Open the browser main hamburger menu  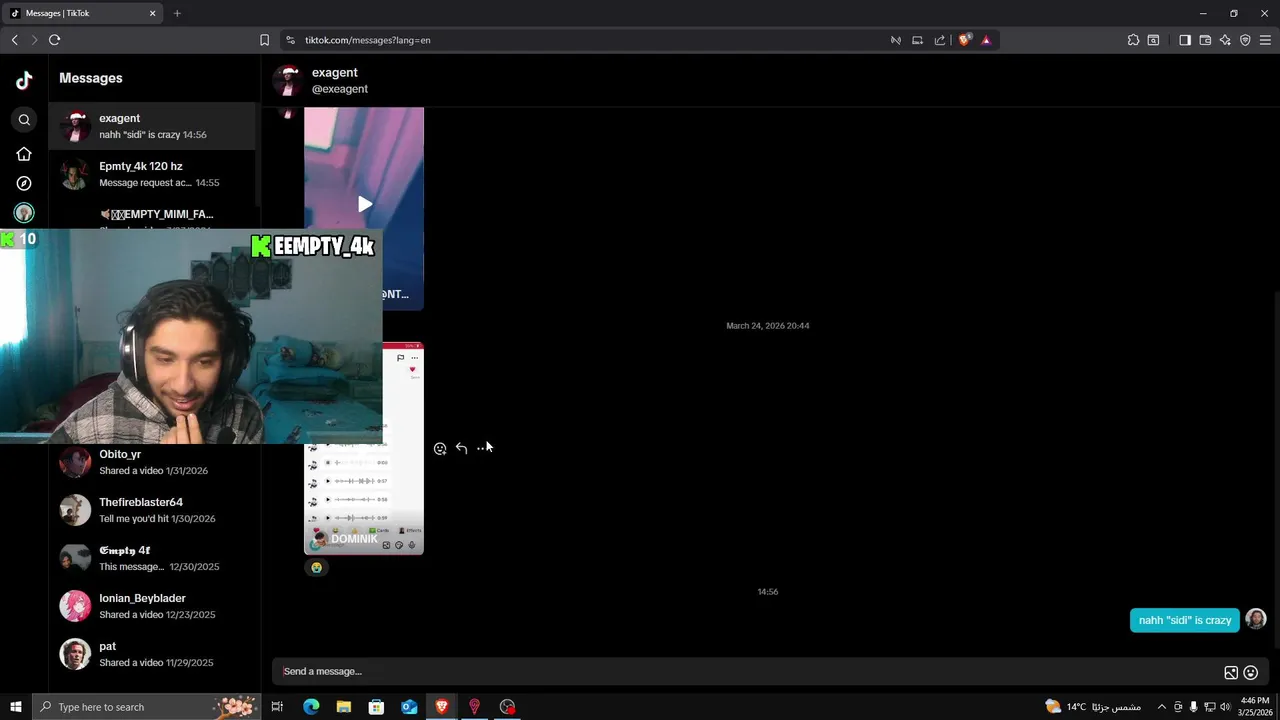tap(1265, 40)
